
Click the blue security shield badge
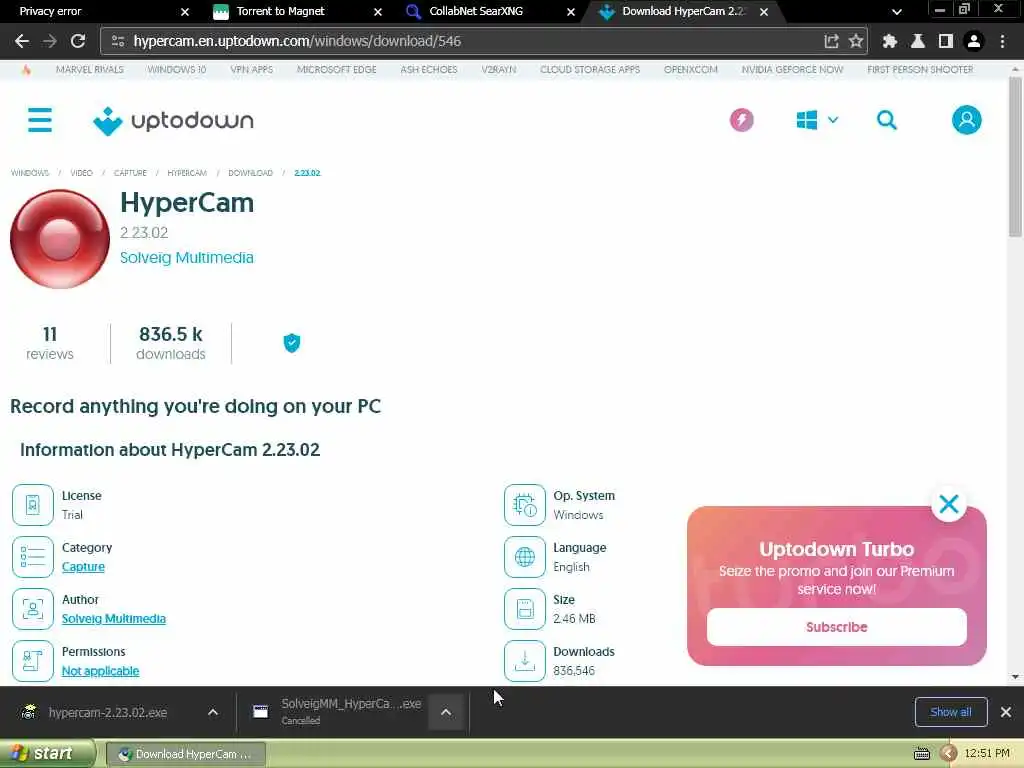tap(292, 343)
